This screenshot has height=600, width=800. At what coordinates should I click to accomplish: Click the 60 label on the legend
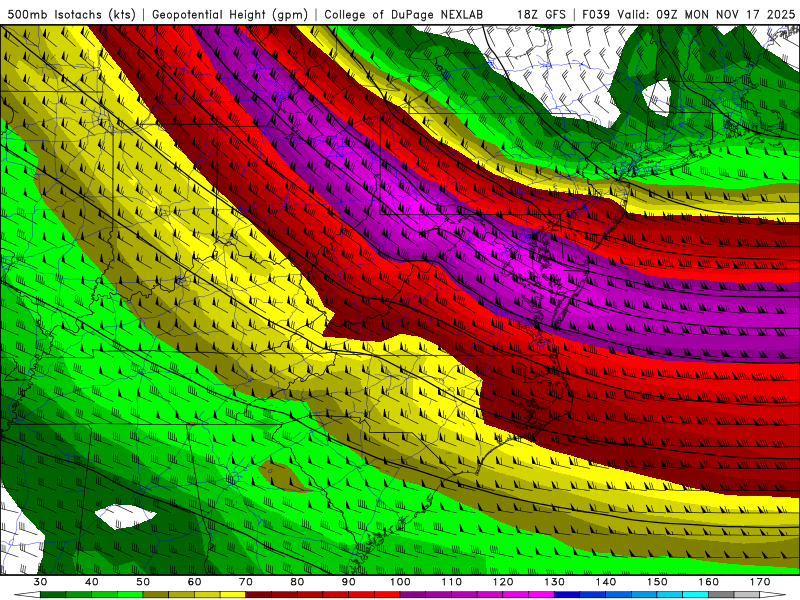(194, 582)
